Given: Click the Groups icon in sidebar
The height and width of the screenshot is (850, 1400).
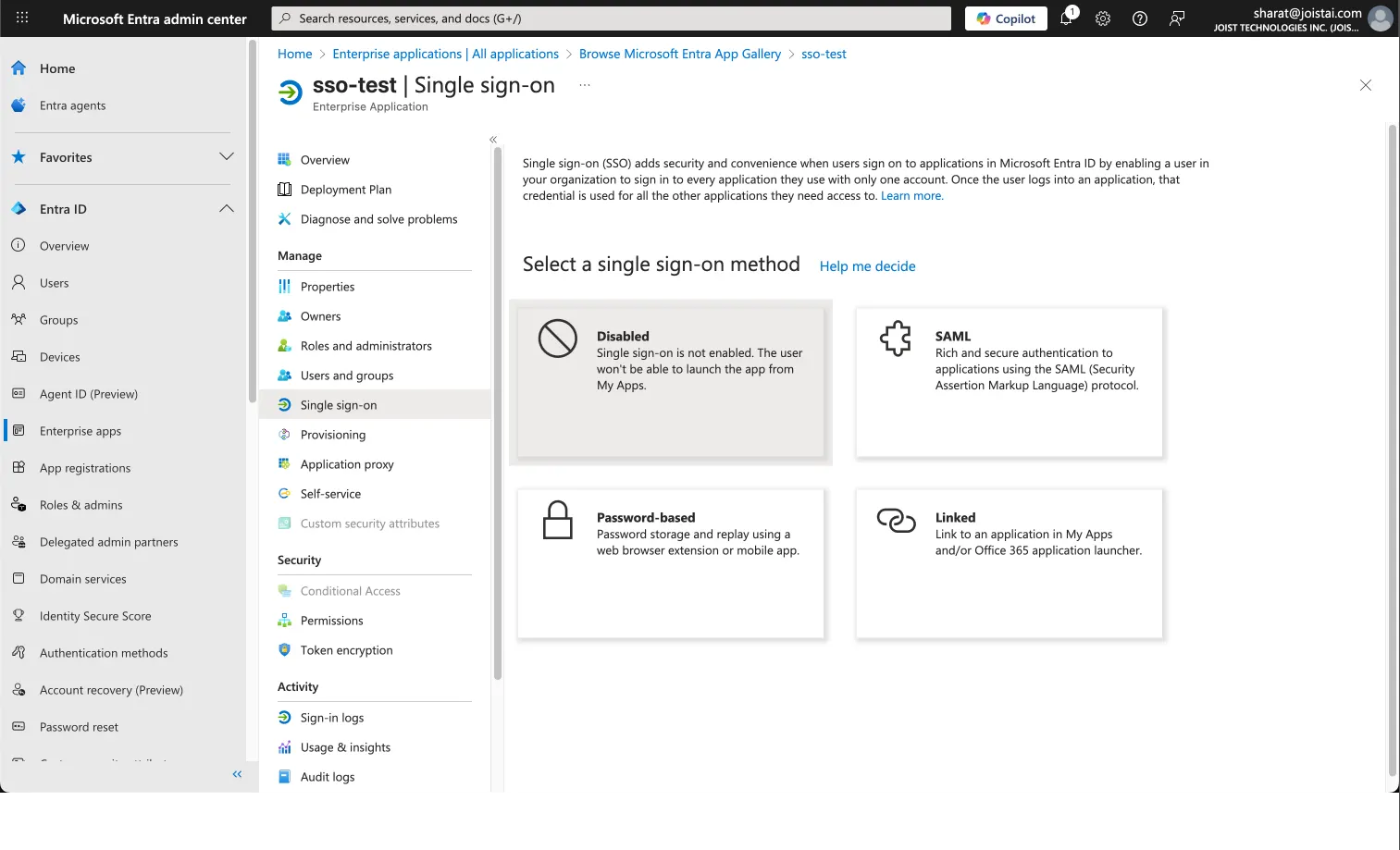Looking at the screenshot, I should 19,320.
